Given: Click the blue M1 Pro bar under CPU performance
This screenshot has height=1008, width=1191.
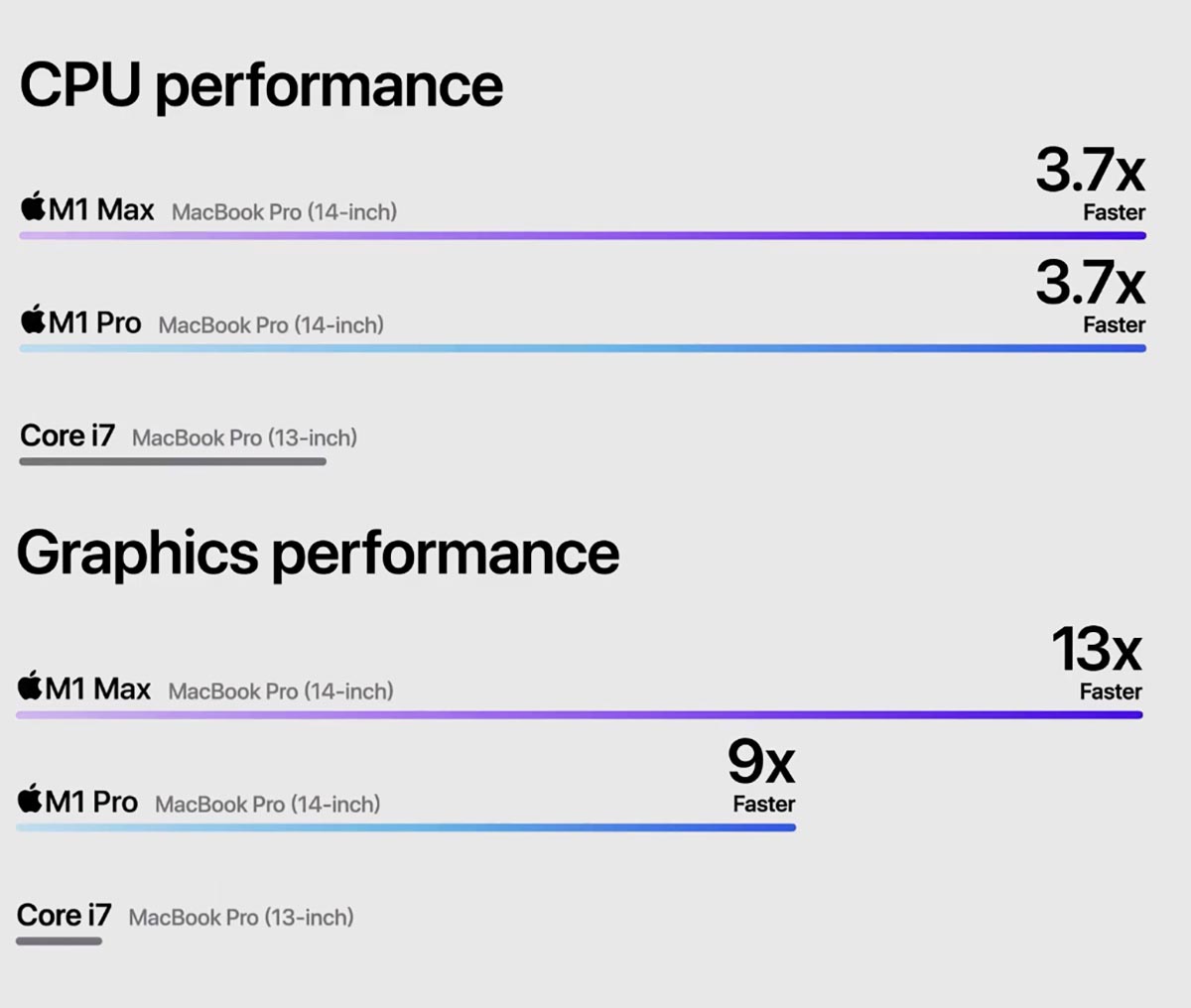Looking at the screenshot, I should pyautogui.click(x=583, y=348).
